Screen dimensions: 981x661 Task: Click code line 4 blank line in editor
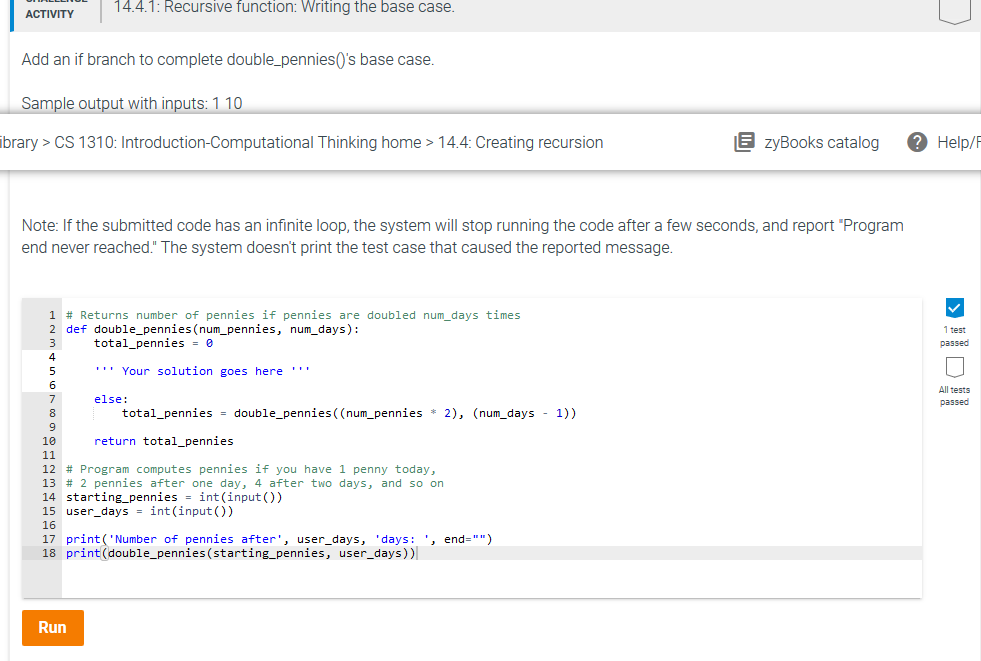491,357
